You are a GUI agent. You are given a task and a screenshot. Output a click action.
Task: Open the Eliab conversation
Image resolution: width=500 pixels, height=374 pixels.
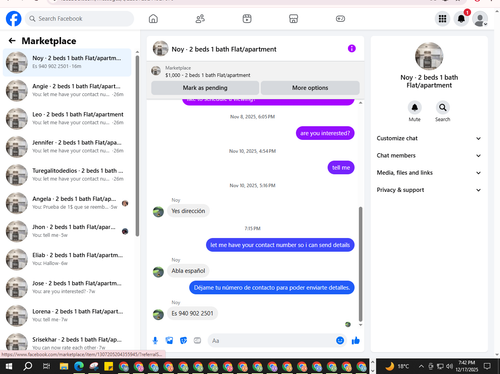click(67, 259)
